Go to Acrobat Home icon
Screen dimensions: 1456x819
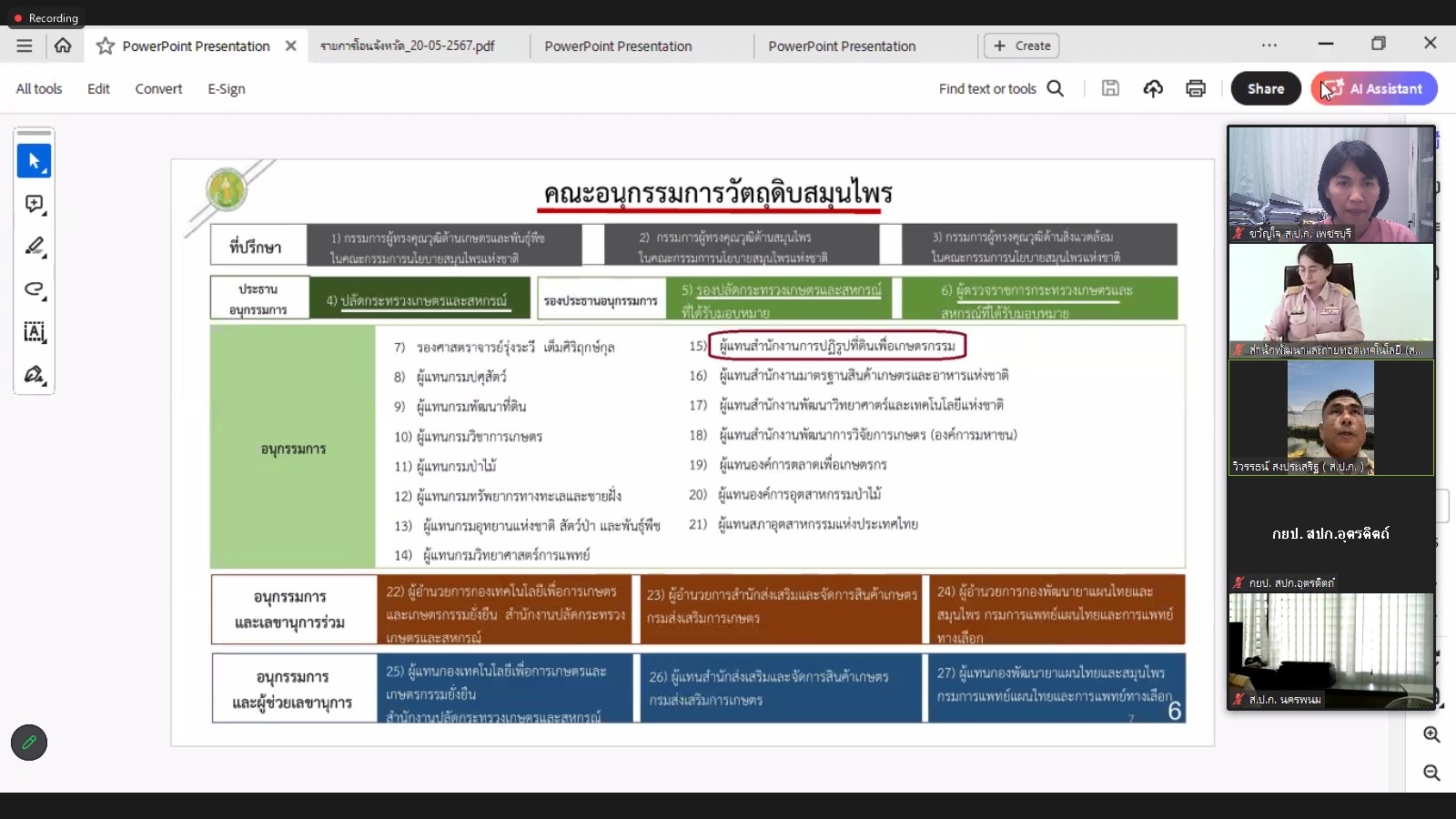[63, 45]
